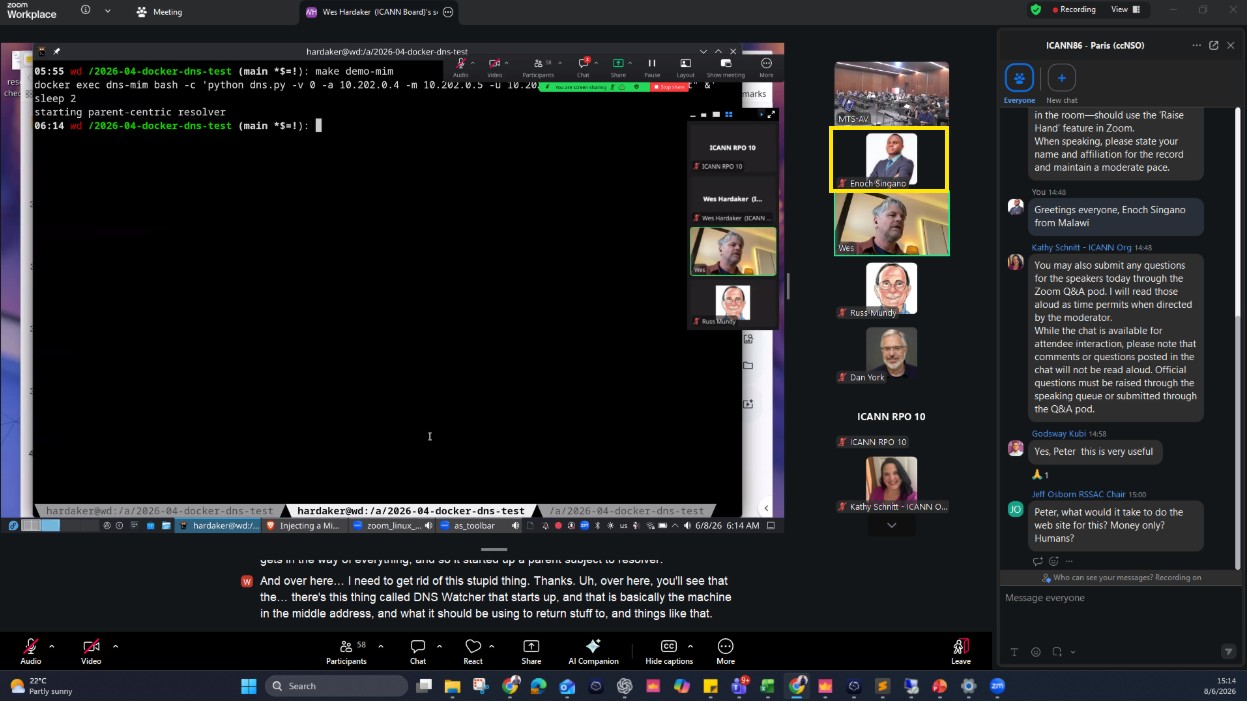Select Enoch Singano's video tile
The width and height of the screenshot is (1248, 702).
pyautogui.click(x=889, y=159)
